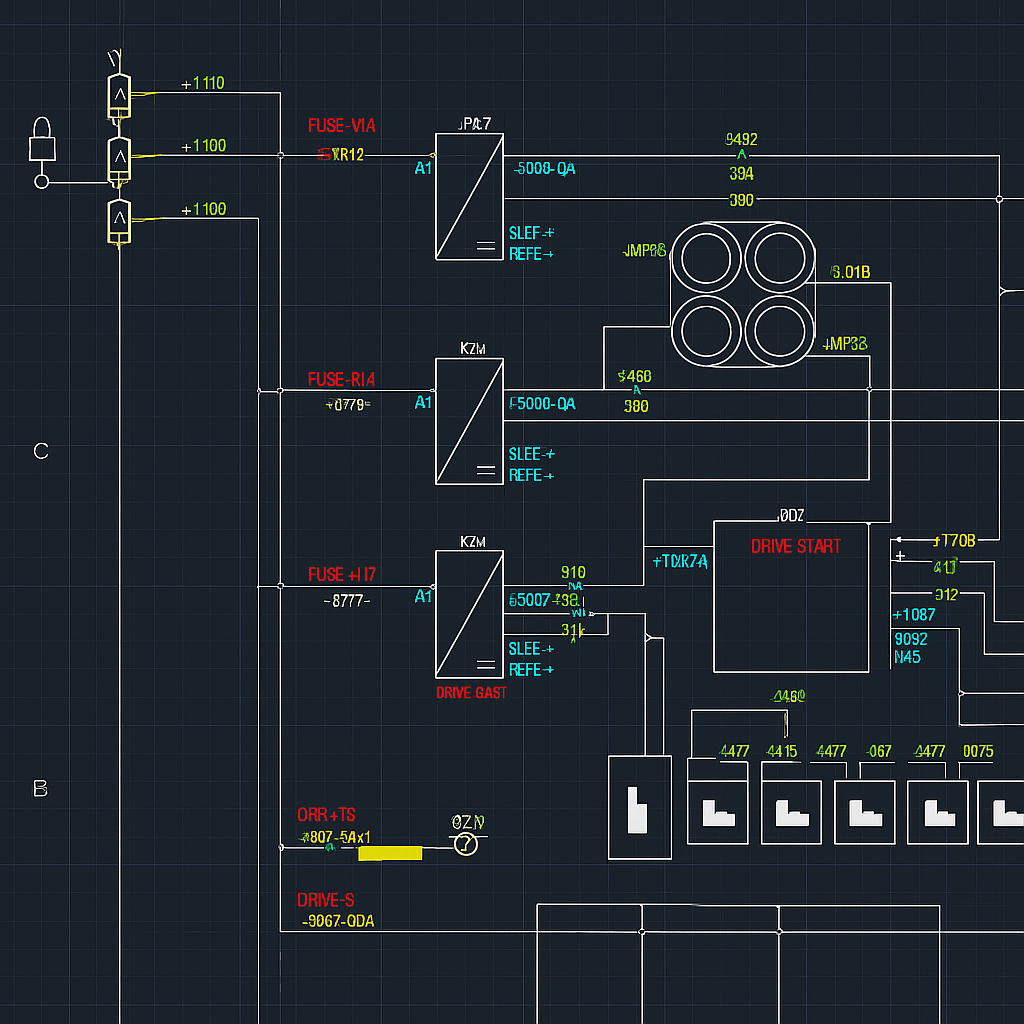1024x1024 pixels.
Task: Expand the DRIVE START block
Action: tap(790, 596)
